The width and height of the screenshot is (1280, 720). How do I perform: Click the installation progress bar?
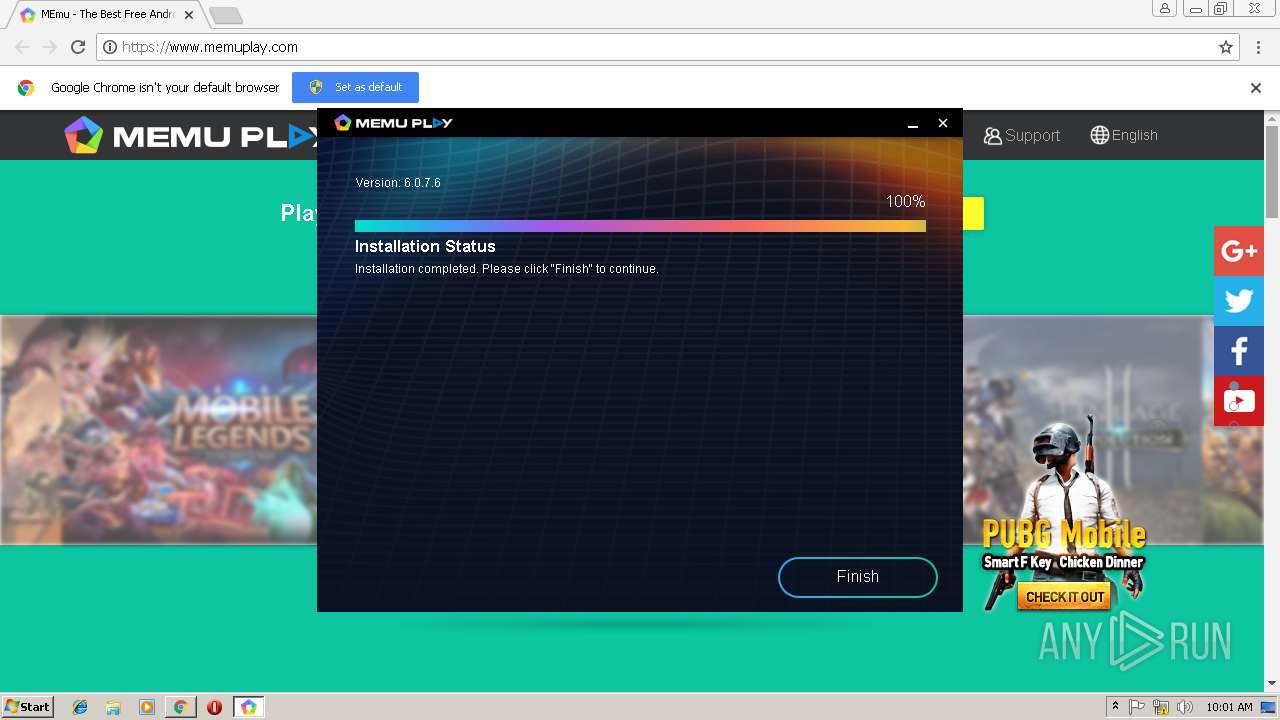pyautogui.click(x=640, y=226)
